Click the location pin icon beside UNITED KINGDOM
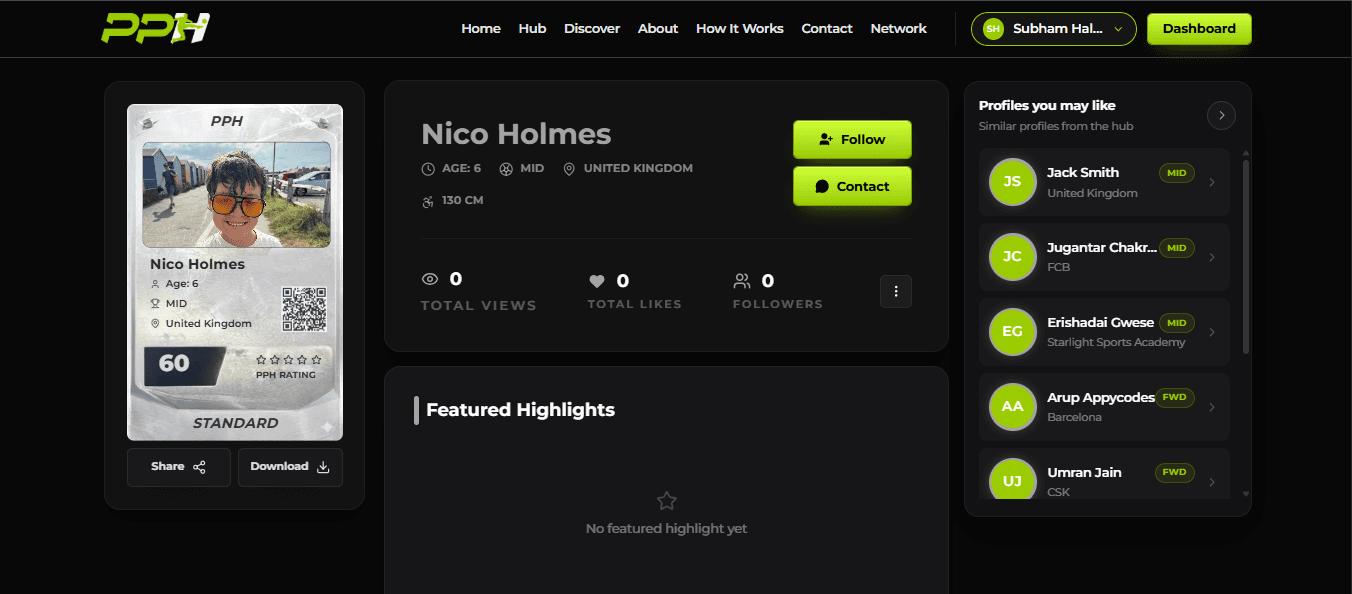This screenshot has height=594, width=1352. pos(569,169)
